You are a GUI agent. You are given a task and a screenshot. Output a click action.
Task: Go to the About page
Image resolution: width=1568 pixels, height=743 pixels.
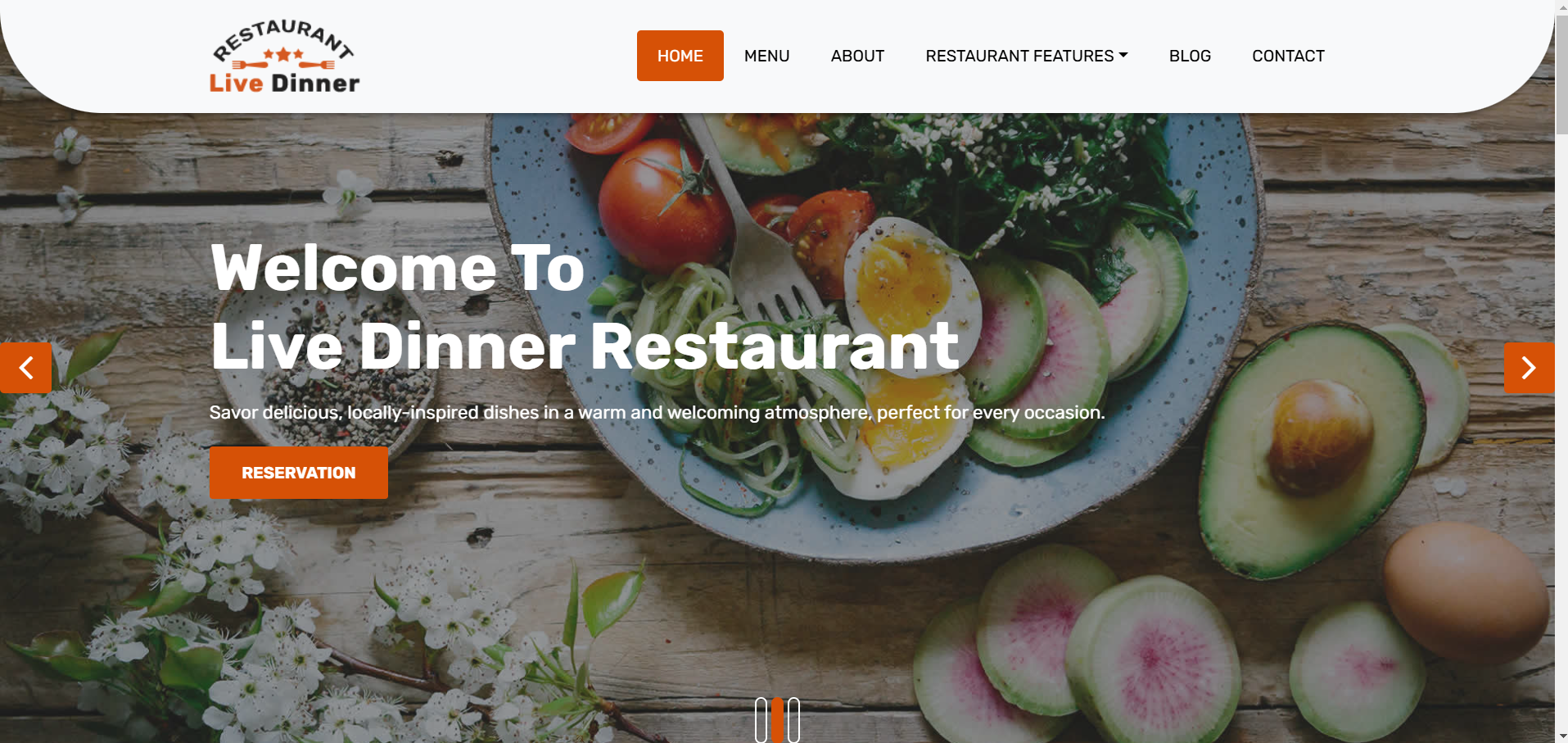(x=857, y=56)
